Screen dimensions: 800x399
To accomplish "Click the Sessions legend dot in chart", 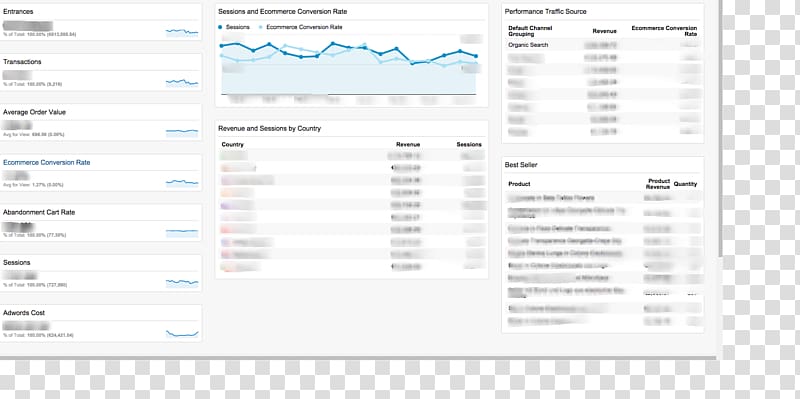I will coord(220,27).
